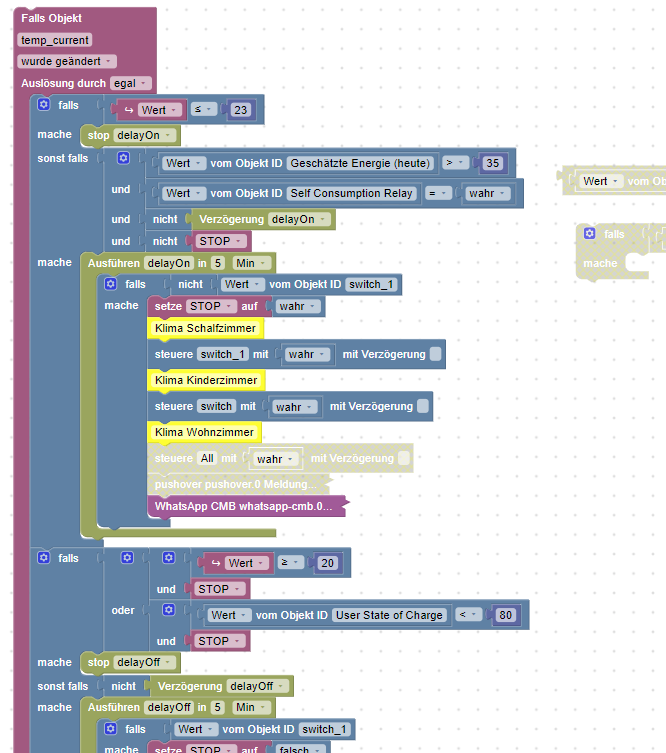The image size is (666, 753).
Task: Open gear icon of und block with User State of Charge
Action: (x=169, y=609)
